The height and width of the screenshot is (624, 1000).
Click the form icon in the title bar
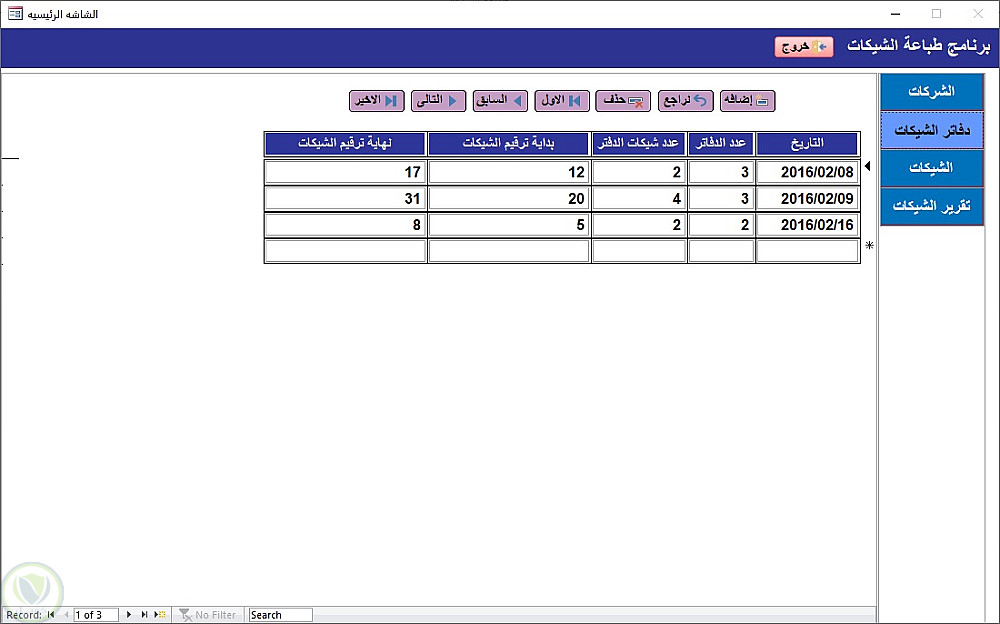[x=15, y=13]
